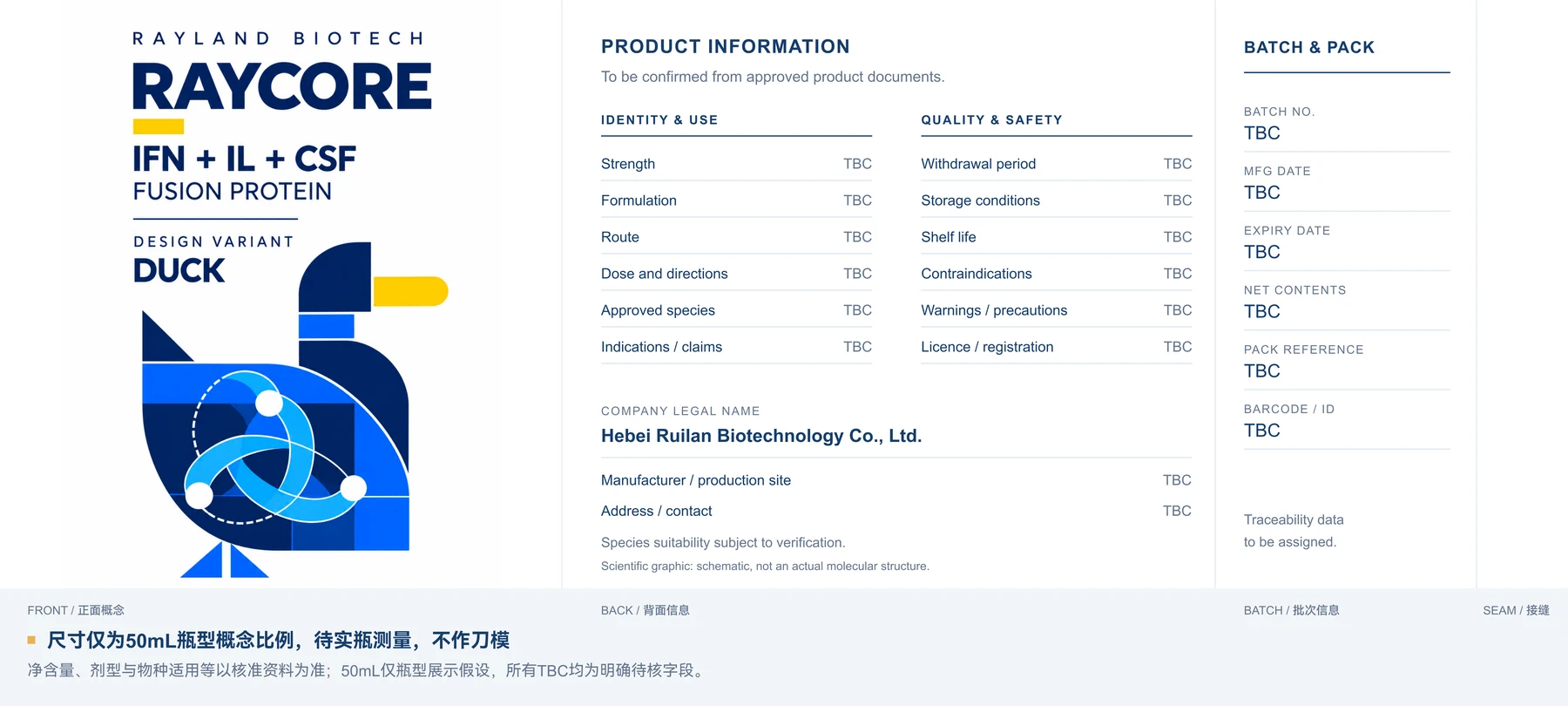Click the "SEAM / 接缝" panel label

click(1516, 610)
